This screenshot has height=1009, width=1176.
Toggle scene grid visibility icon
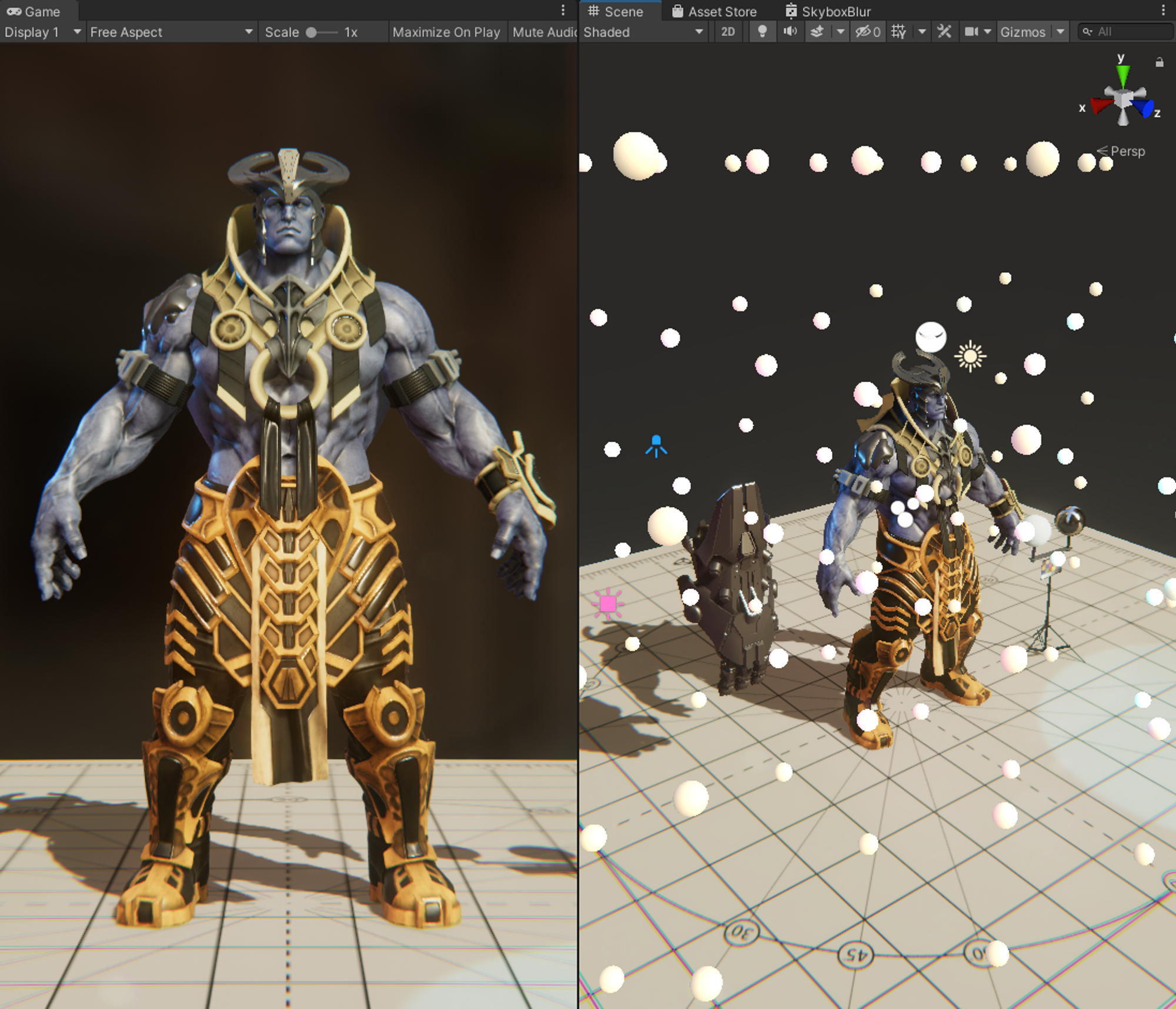tap(898, 32)
